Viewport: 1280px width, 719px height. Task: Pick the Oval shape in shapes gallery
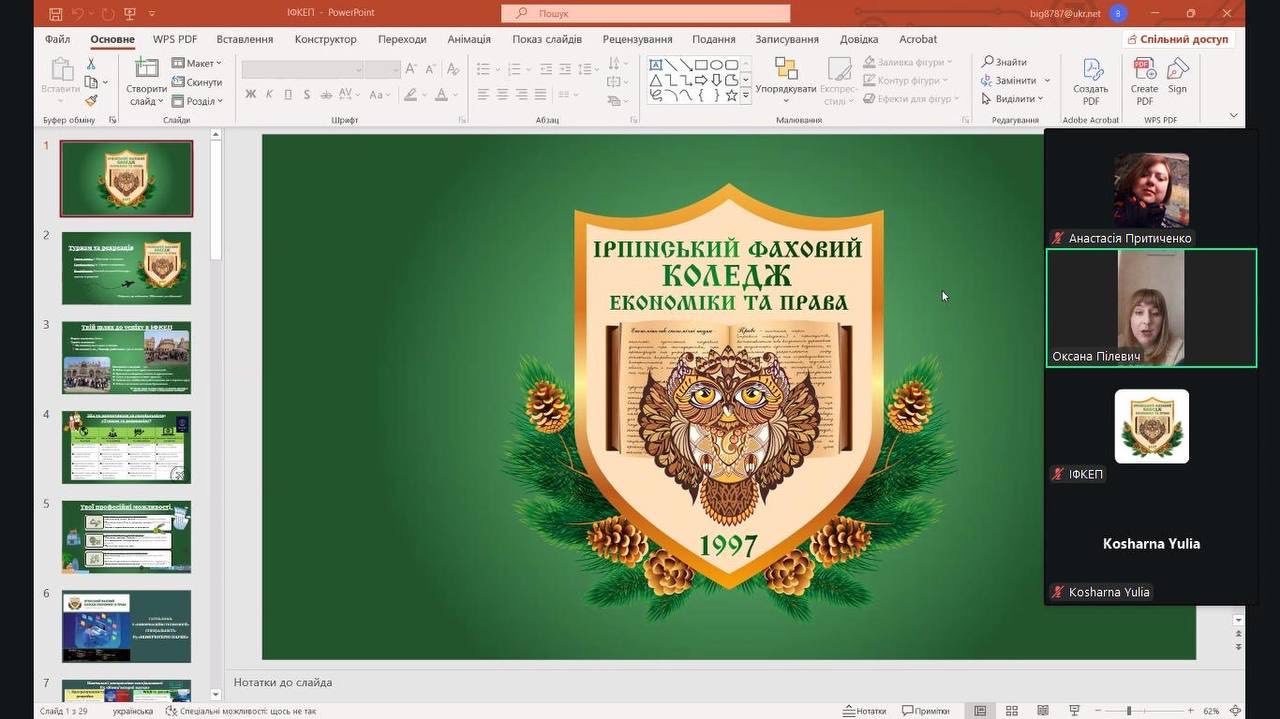(716, 64)
